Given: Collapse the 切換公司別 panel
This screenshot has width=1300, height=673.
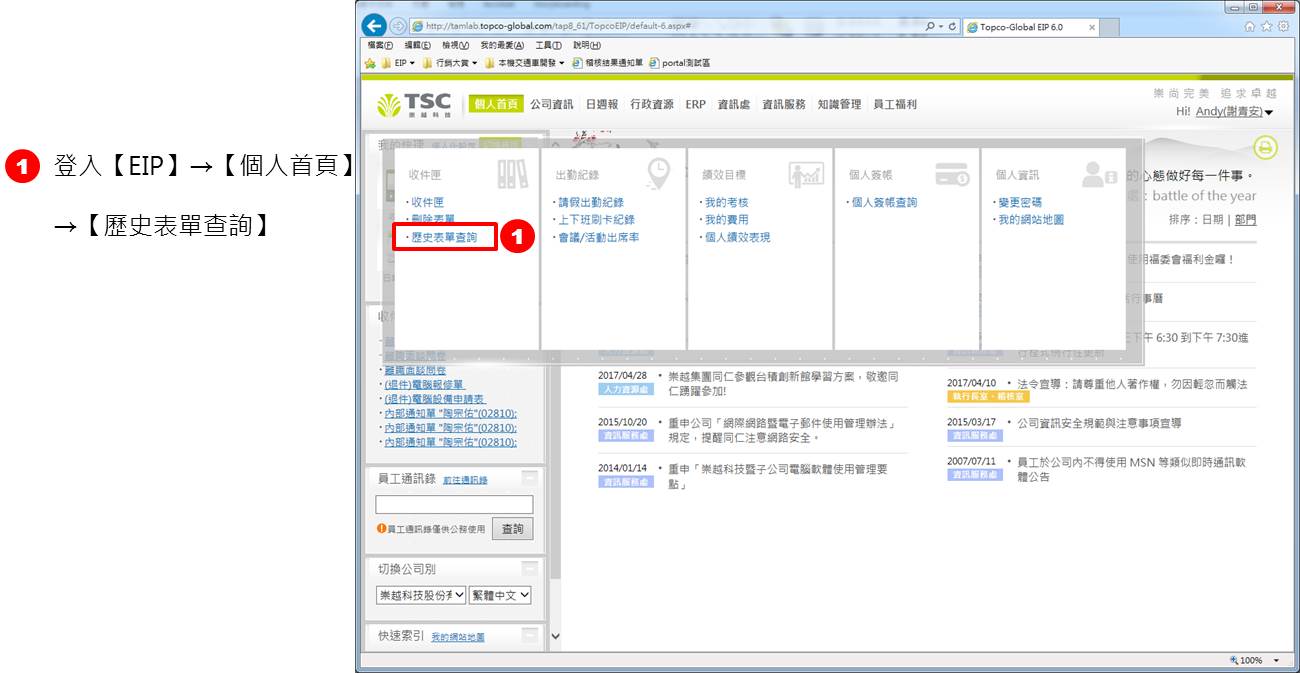Looking at the screenshot, I should (x=529, y=568).
